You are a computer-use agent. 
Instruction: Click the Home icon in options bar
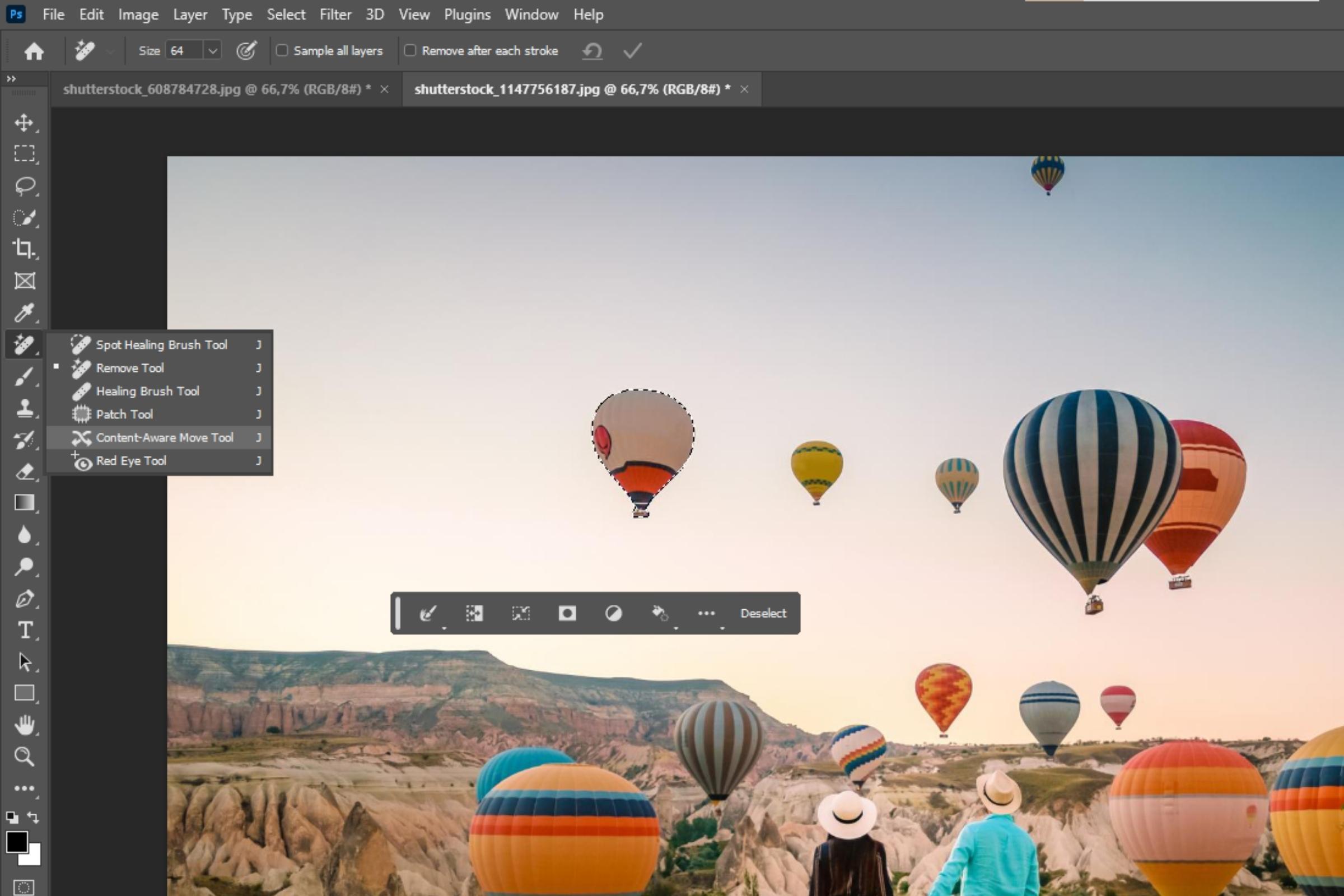(34, 52)
